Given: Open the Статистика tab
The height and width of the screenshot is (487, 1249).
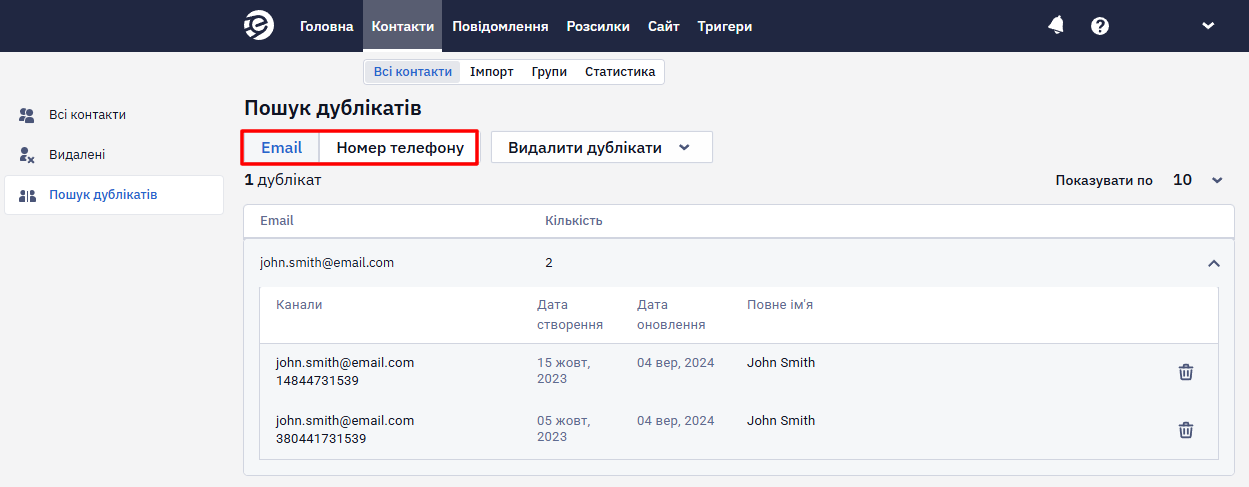Looking at the screenshot, I should pos(620,72).
